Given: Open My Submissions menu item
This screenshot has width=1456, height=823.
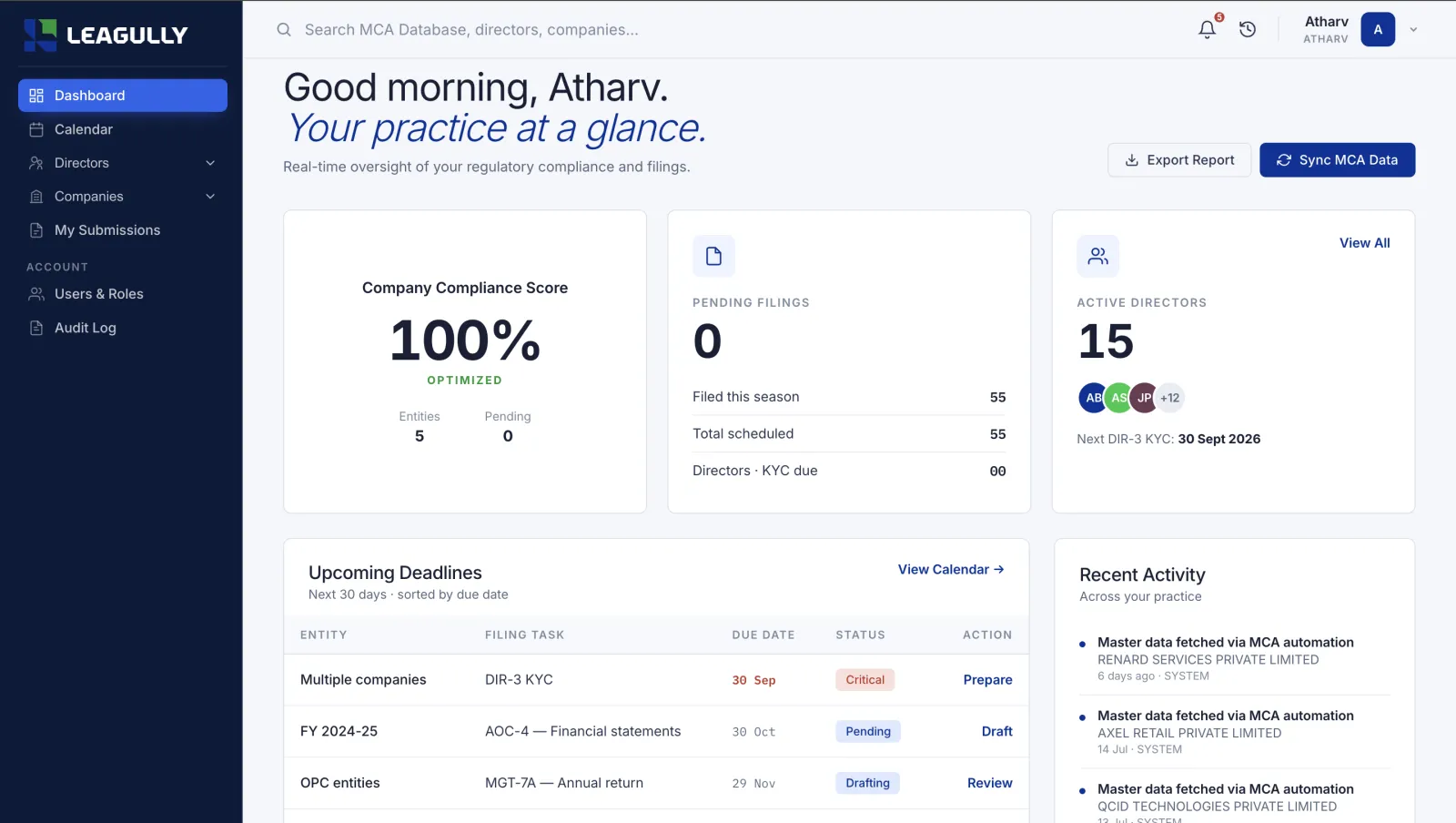Looking at the screenshot, I should click(x=123, y=230).
